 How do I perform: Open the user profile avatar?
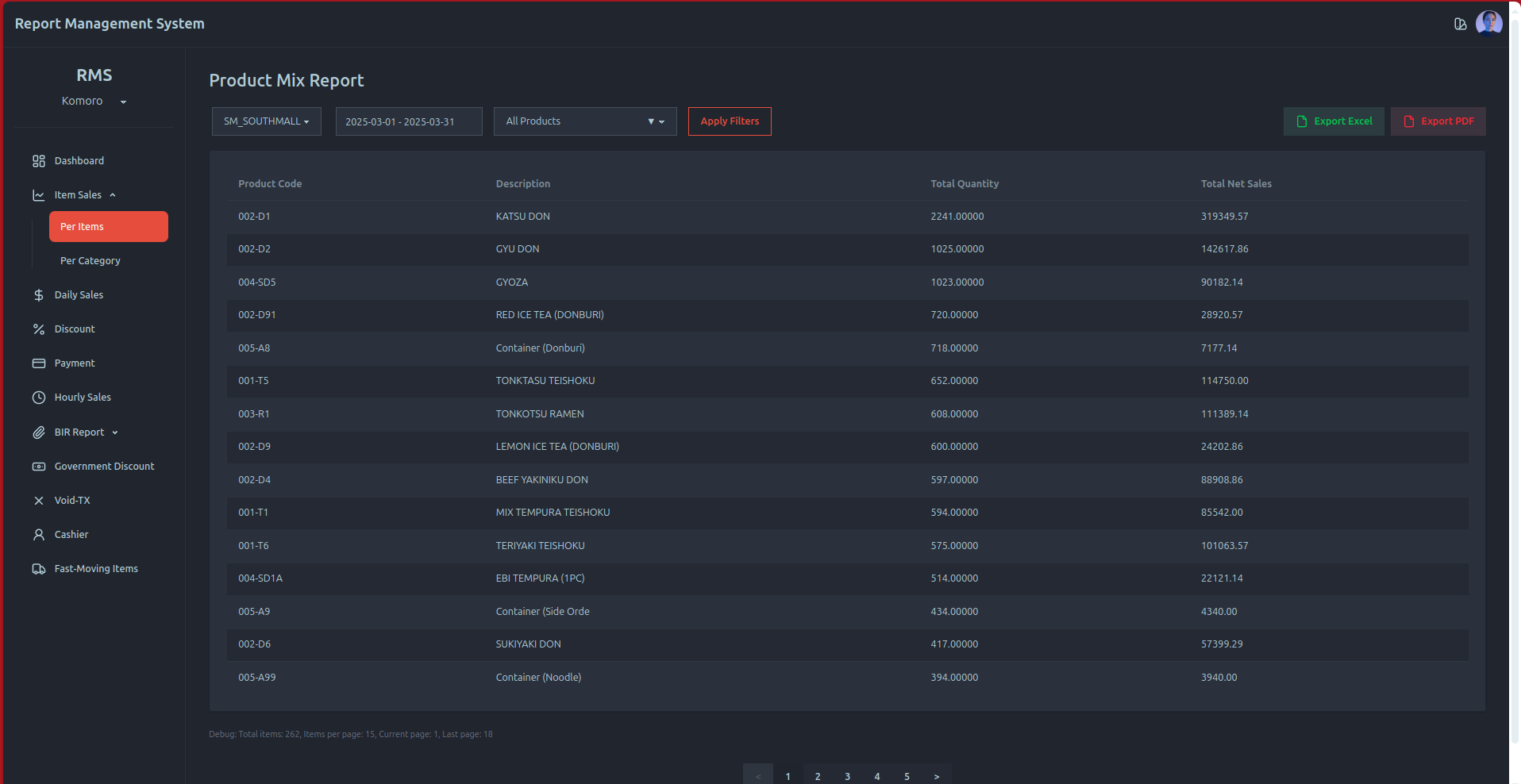1488,23
